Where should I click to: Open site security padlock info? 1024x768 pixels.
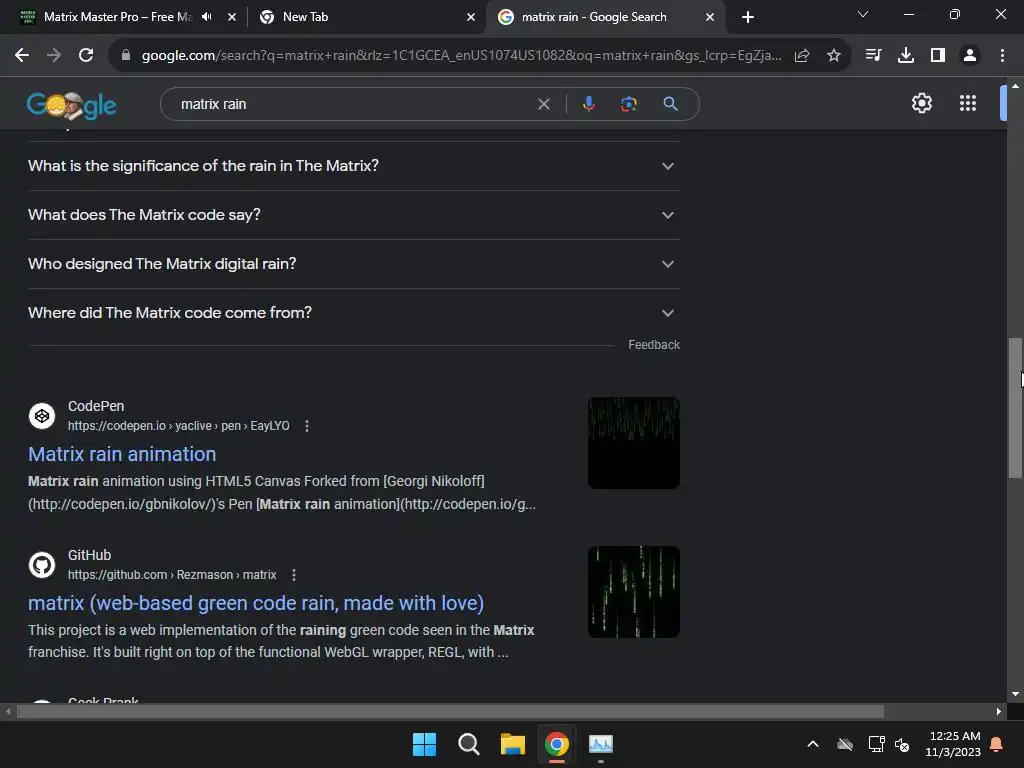click(126, 56)
